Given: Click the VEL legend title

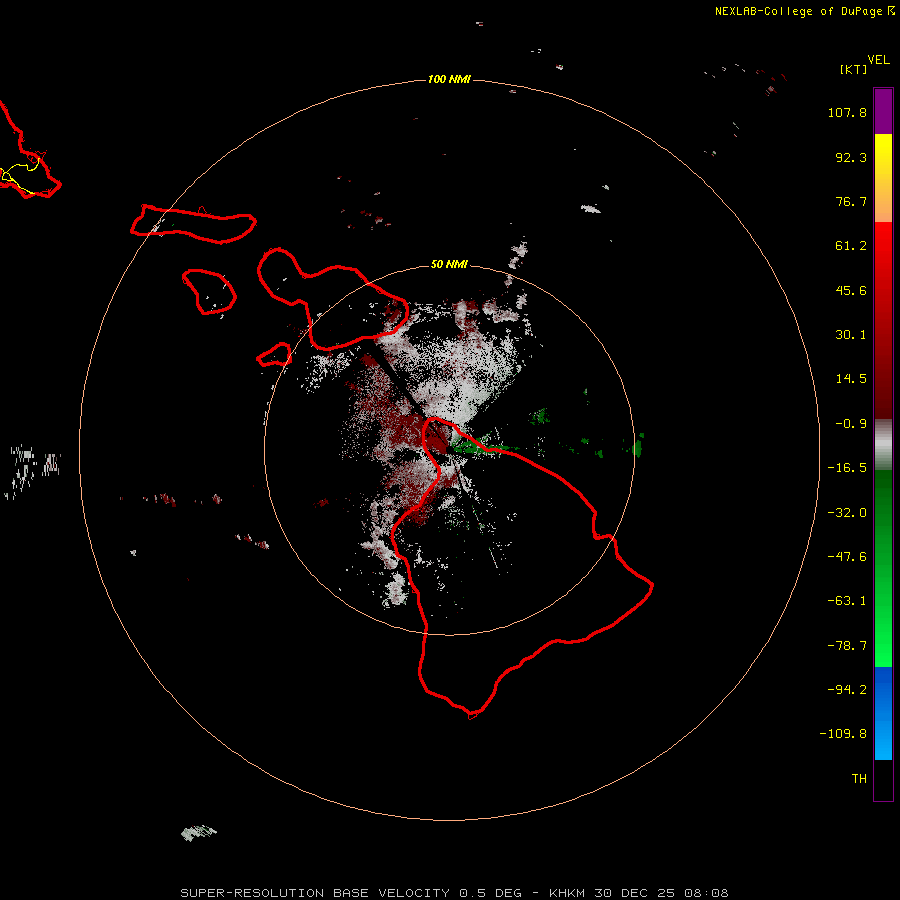Looking at the screenshot, I should (x=878, y=60).
